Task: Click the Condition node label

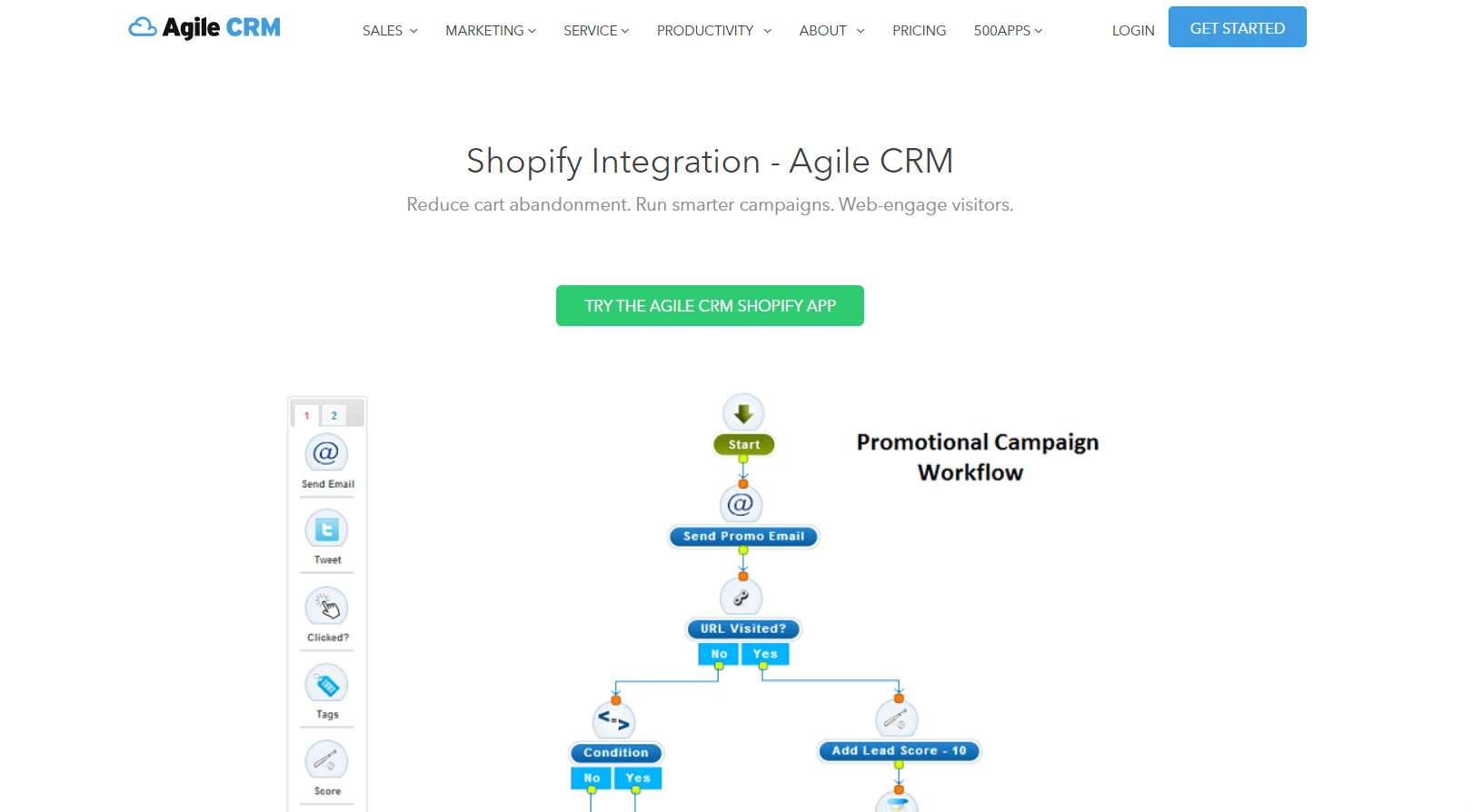Action: (616, 753)
